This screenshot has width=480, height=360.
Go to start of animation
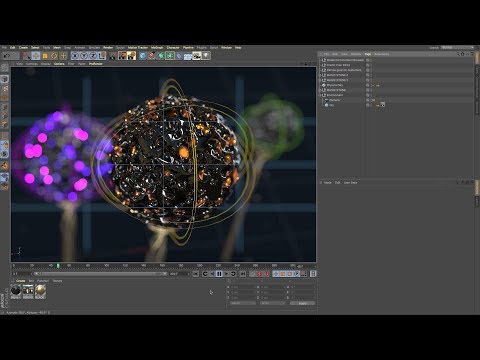point(196,274)
